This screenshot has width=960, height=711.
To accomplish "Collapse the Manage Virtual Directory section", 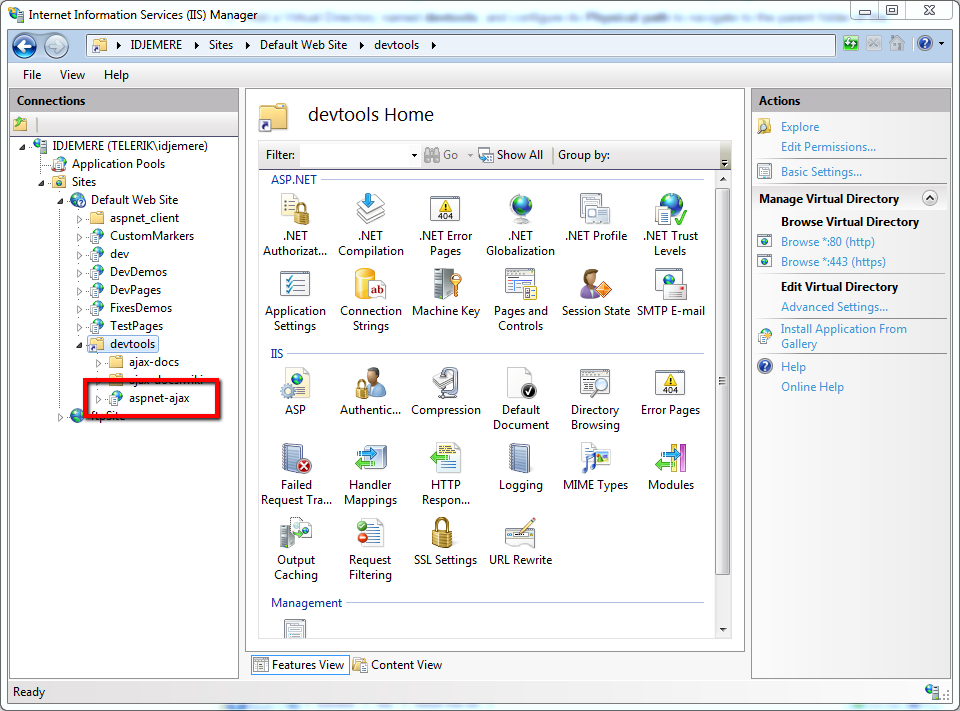I will tap(929, 198).
